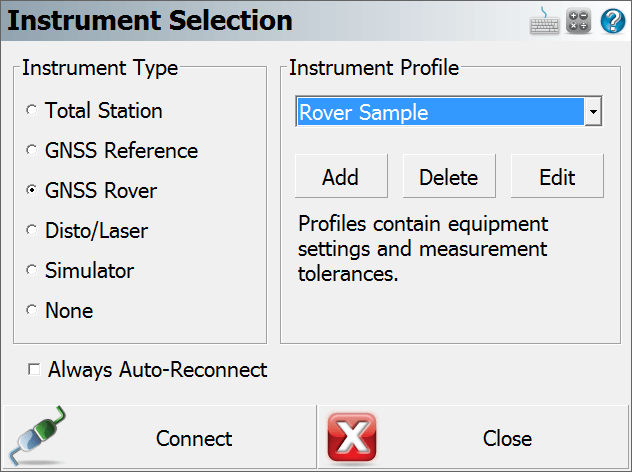Click the blue help question mark icon

click(613, 21)
